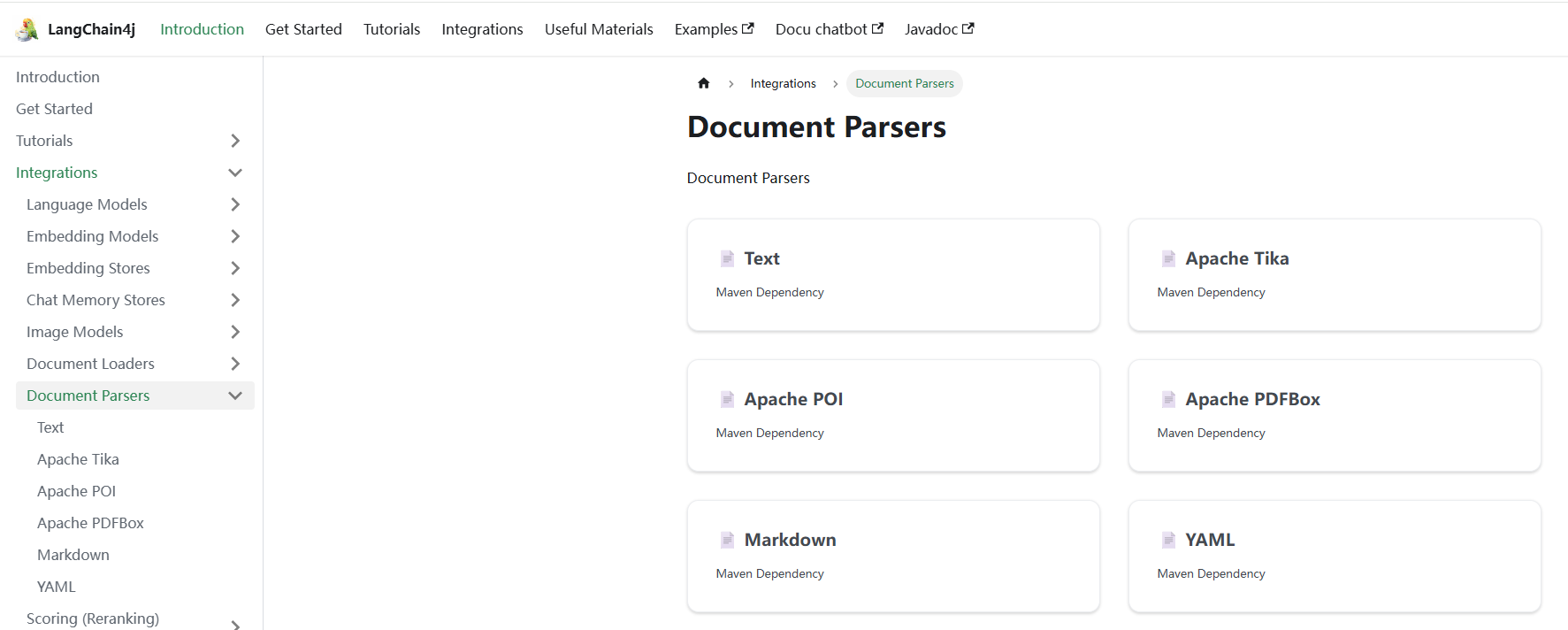Click the home breadcrumb icon
Image resolution: width=1568 pixels, height=630 pixels.
(704, 83)
